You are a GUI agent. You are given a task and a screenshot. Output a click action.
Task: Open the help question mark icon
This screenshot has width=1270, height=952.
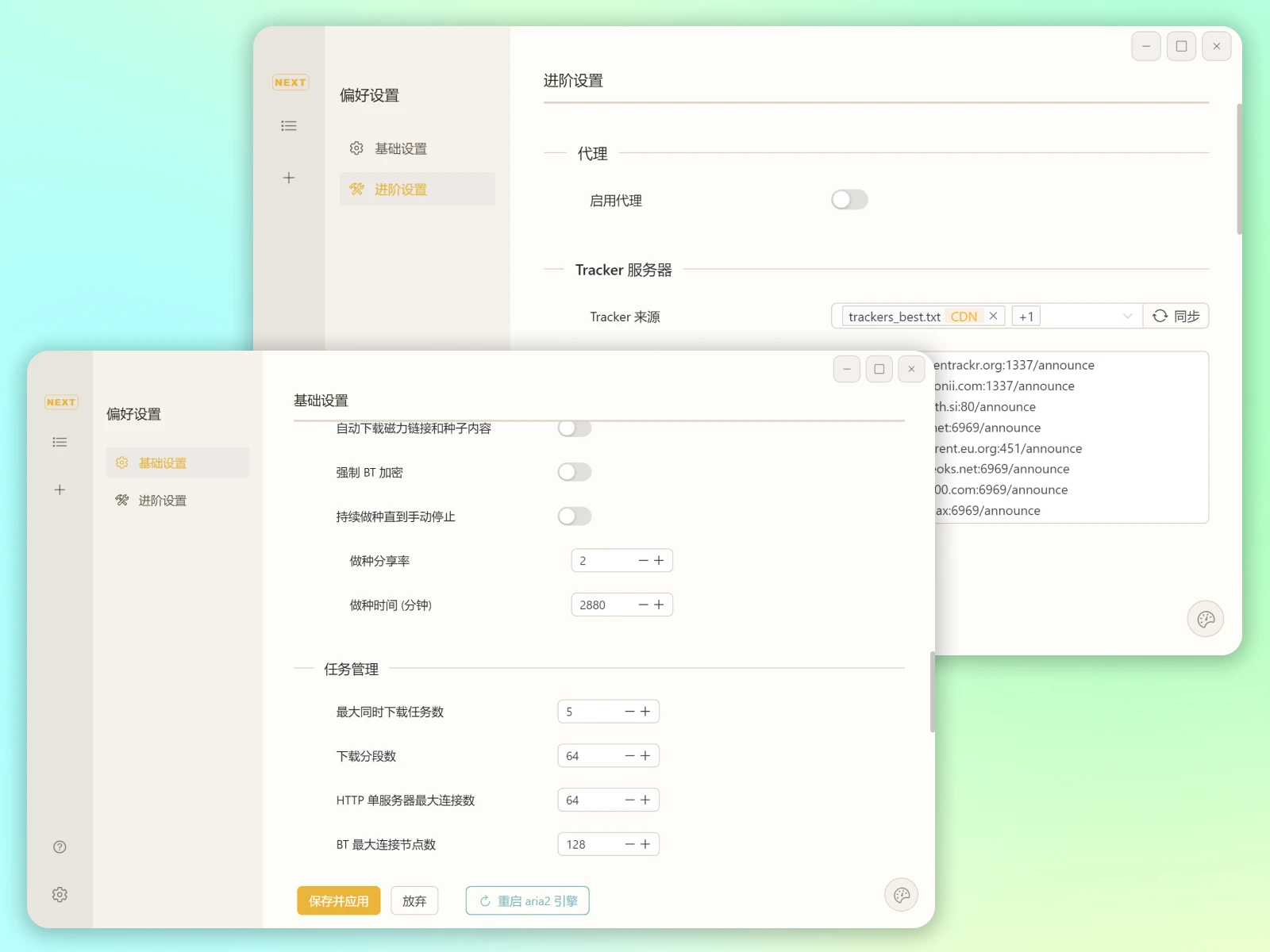tap(60, 847)
